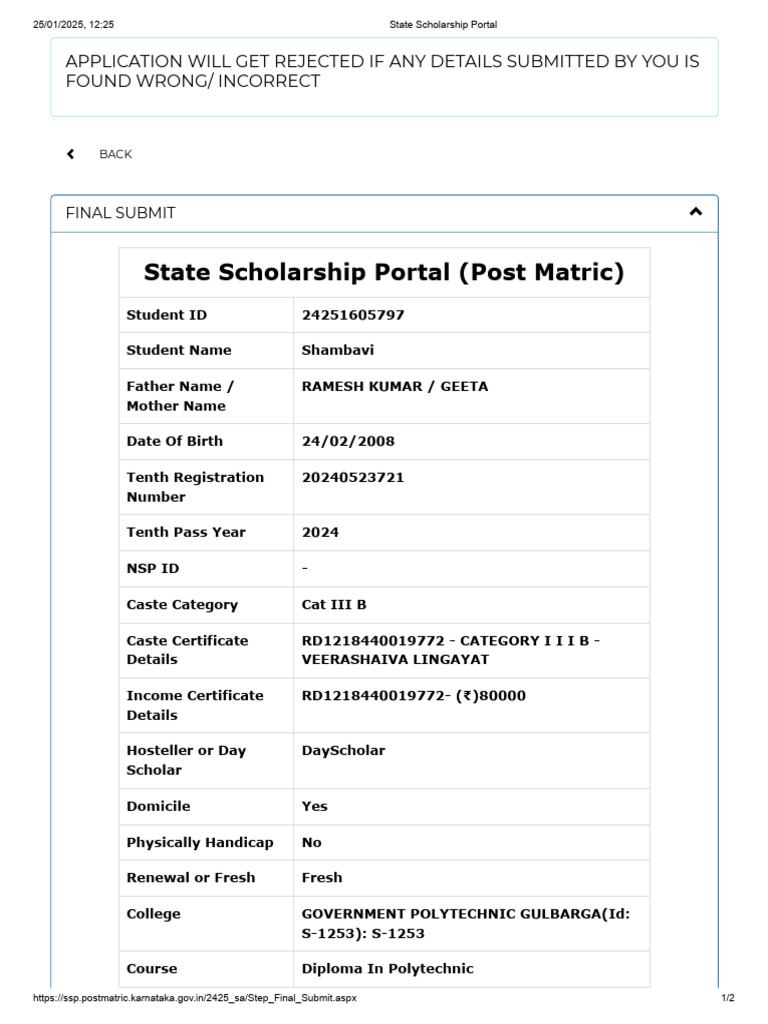Collapse the FINAL SUBMIT panel chevron
The image size is (768, 1024).
click(696, 212)
